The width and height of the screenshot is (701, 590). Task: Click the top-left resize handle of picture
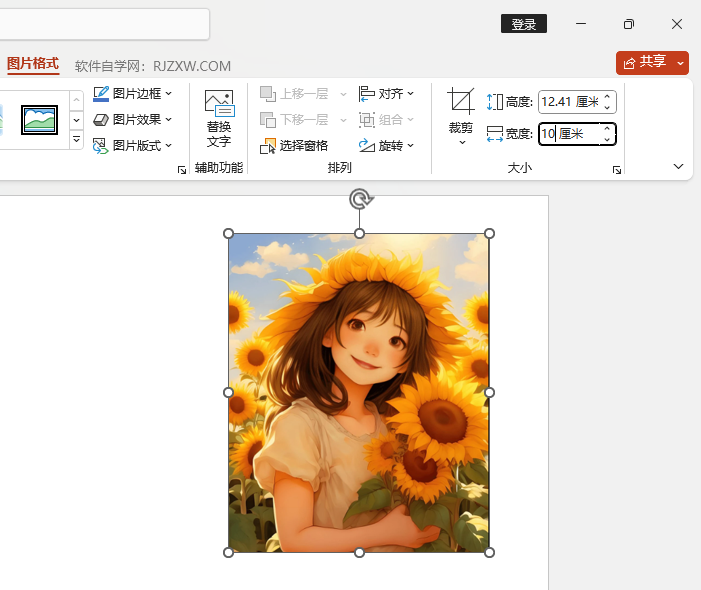tap(228, 234)
